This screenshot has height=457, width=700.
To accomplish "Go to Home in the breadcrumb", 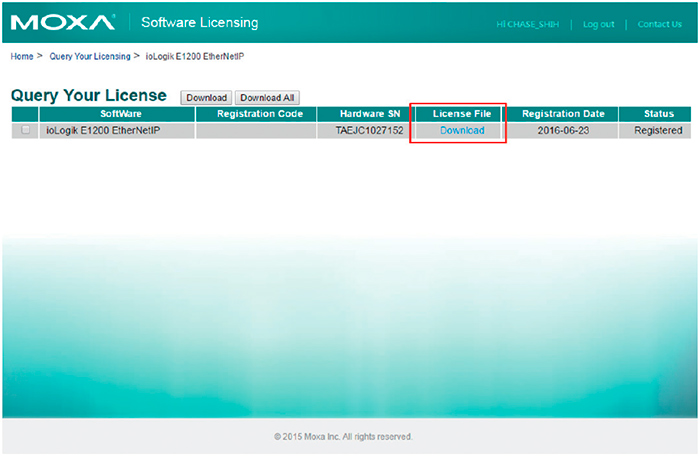I will pos(22,56).
